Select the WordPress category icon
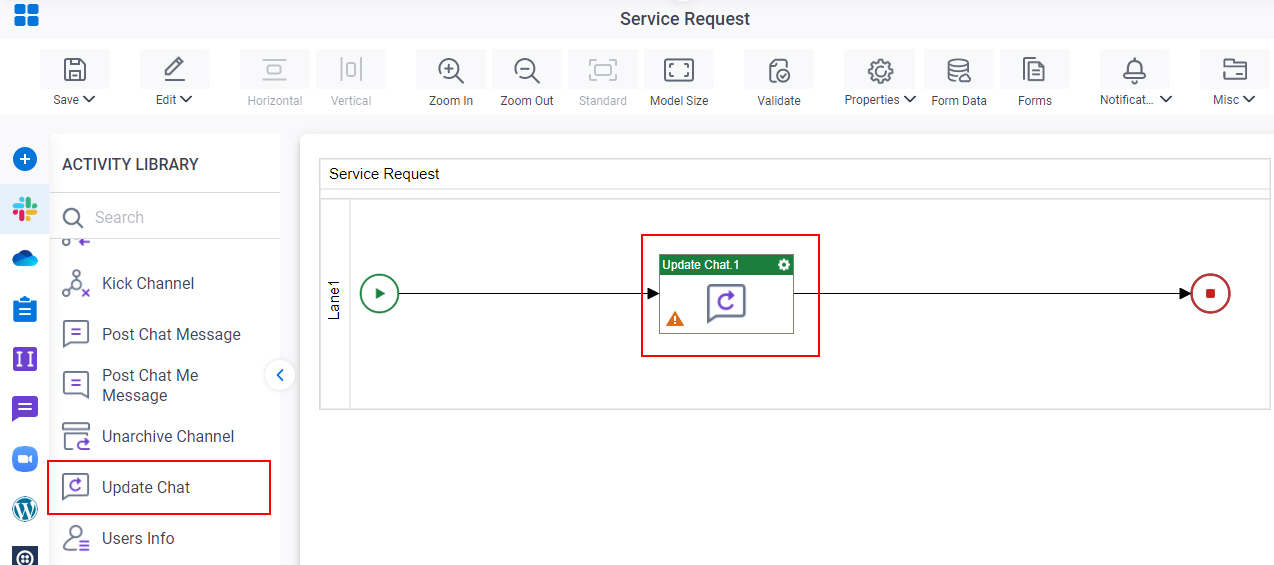The width and height of the screenshot is (1274, 565). click(x=25, y=509)
